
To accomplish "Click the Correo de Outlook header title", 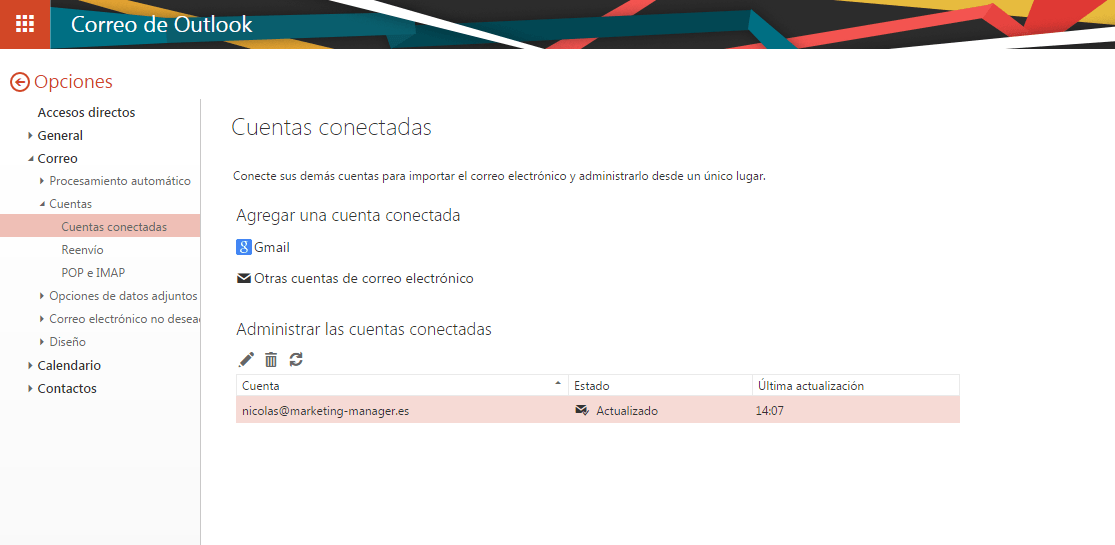I will click(161, 24).
